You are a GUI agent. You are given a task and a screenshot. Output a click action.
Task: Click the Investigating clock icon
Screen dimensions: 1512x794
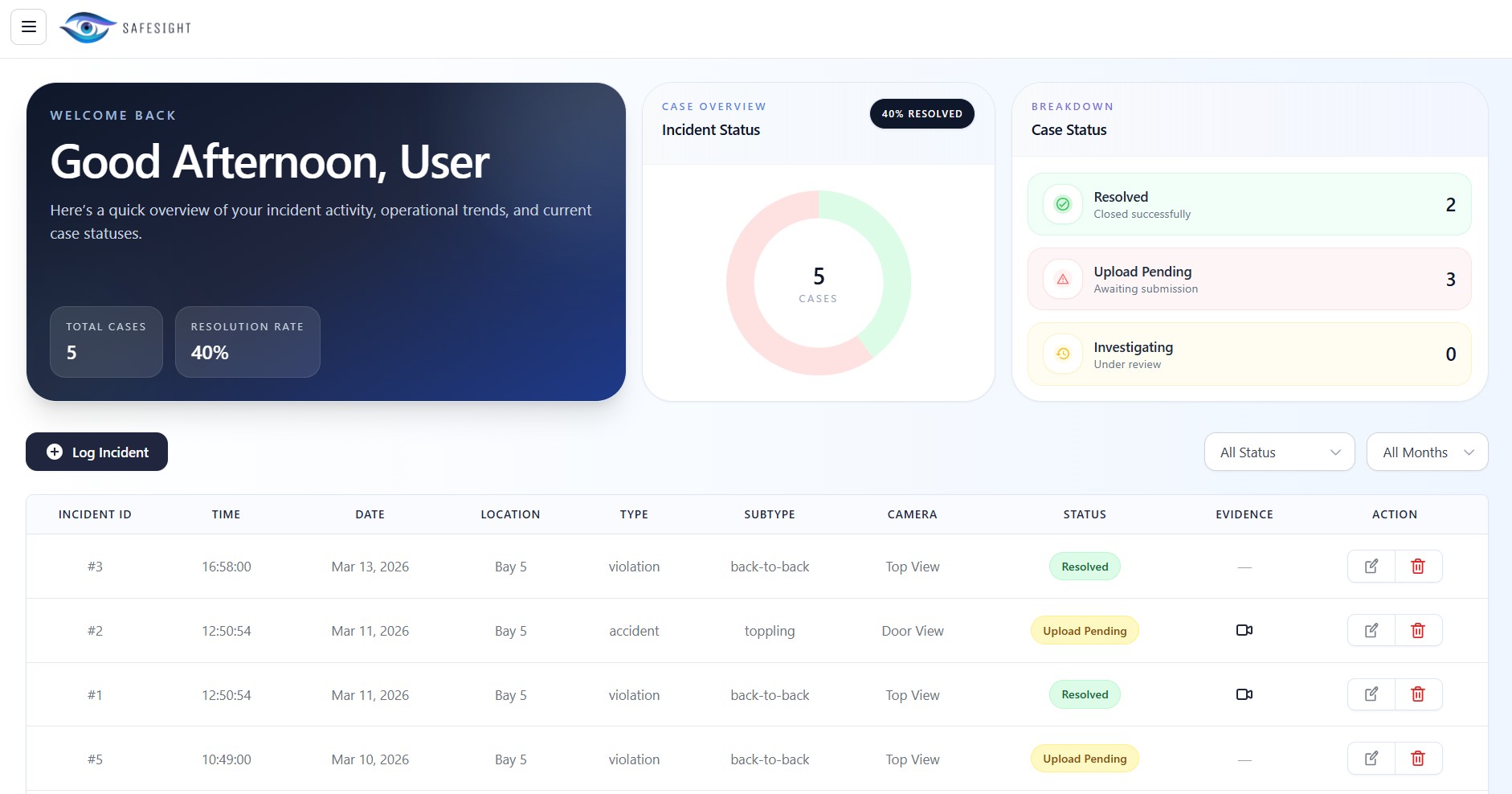pyautogui.click(x=1063, y=354)
